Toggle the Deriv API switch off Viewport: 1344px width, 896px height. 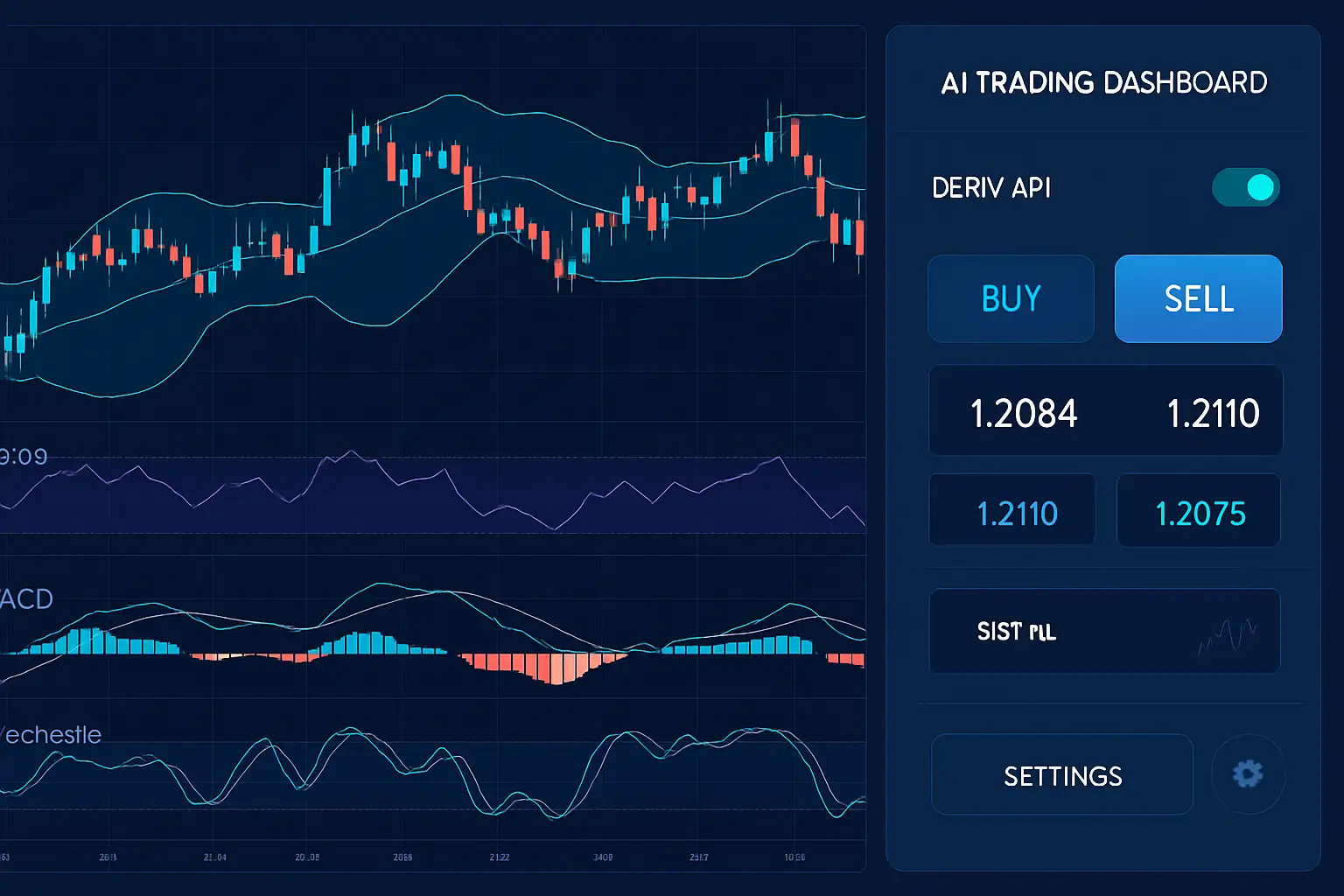tap(1246, 186)
